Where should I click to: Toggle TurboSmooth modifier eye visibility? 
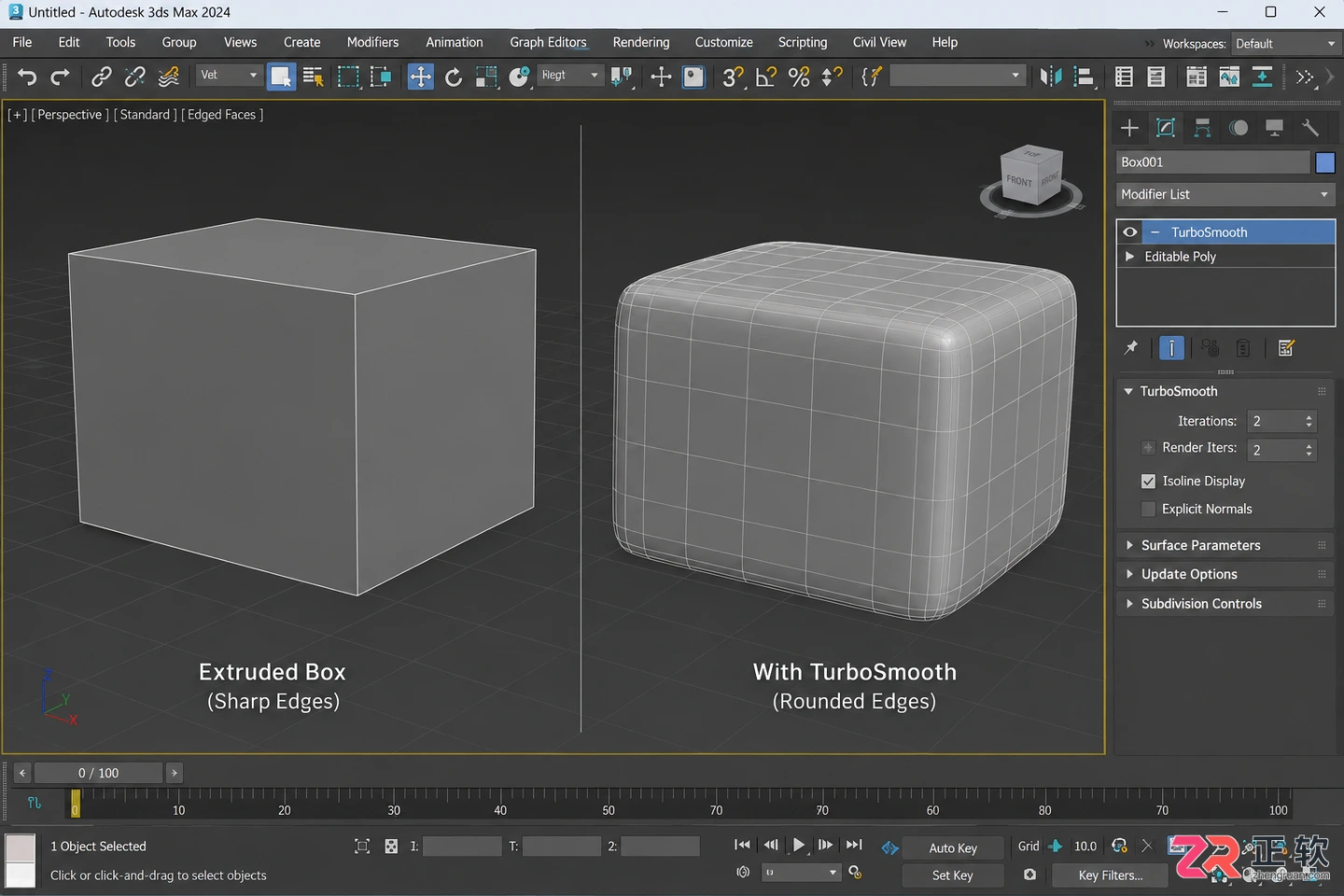[x=1129, y=232]
